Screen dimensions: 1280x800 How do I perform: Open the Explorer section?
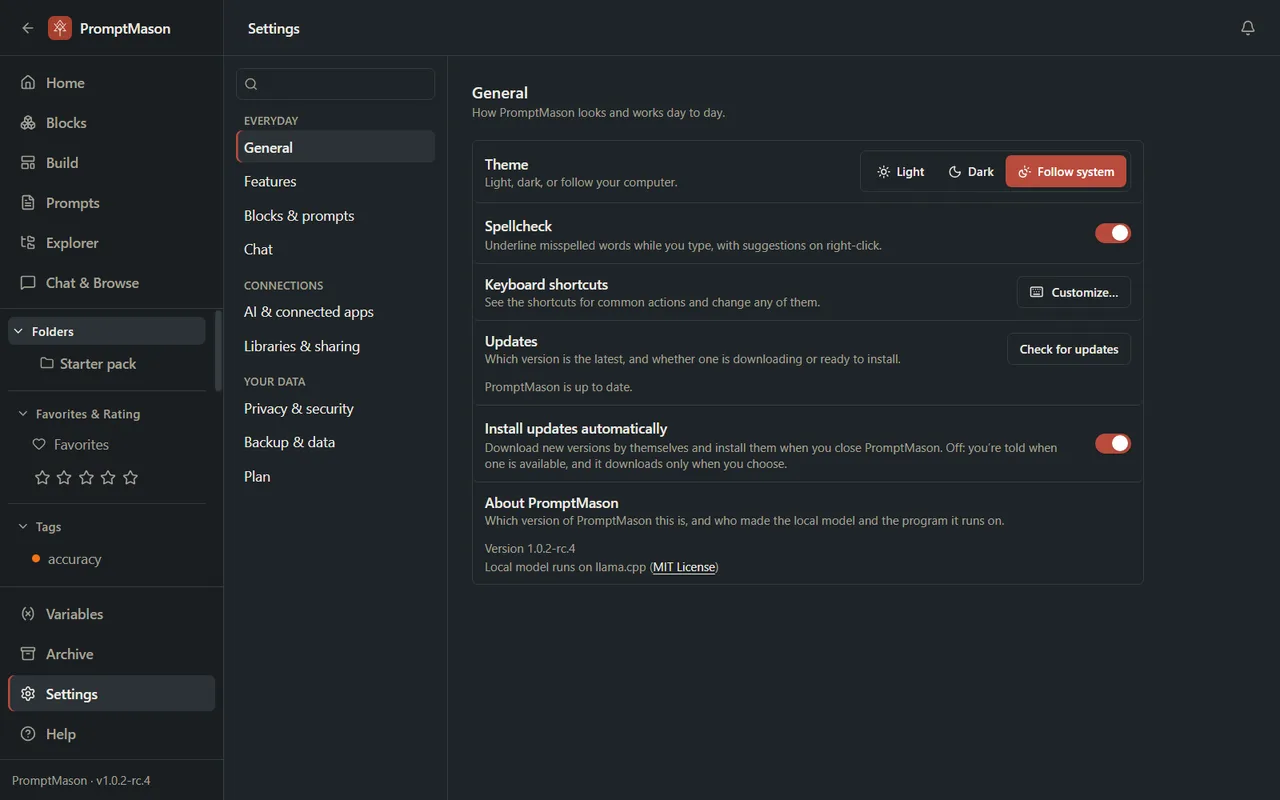pos(111,243)
